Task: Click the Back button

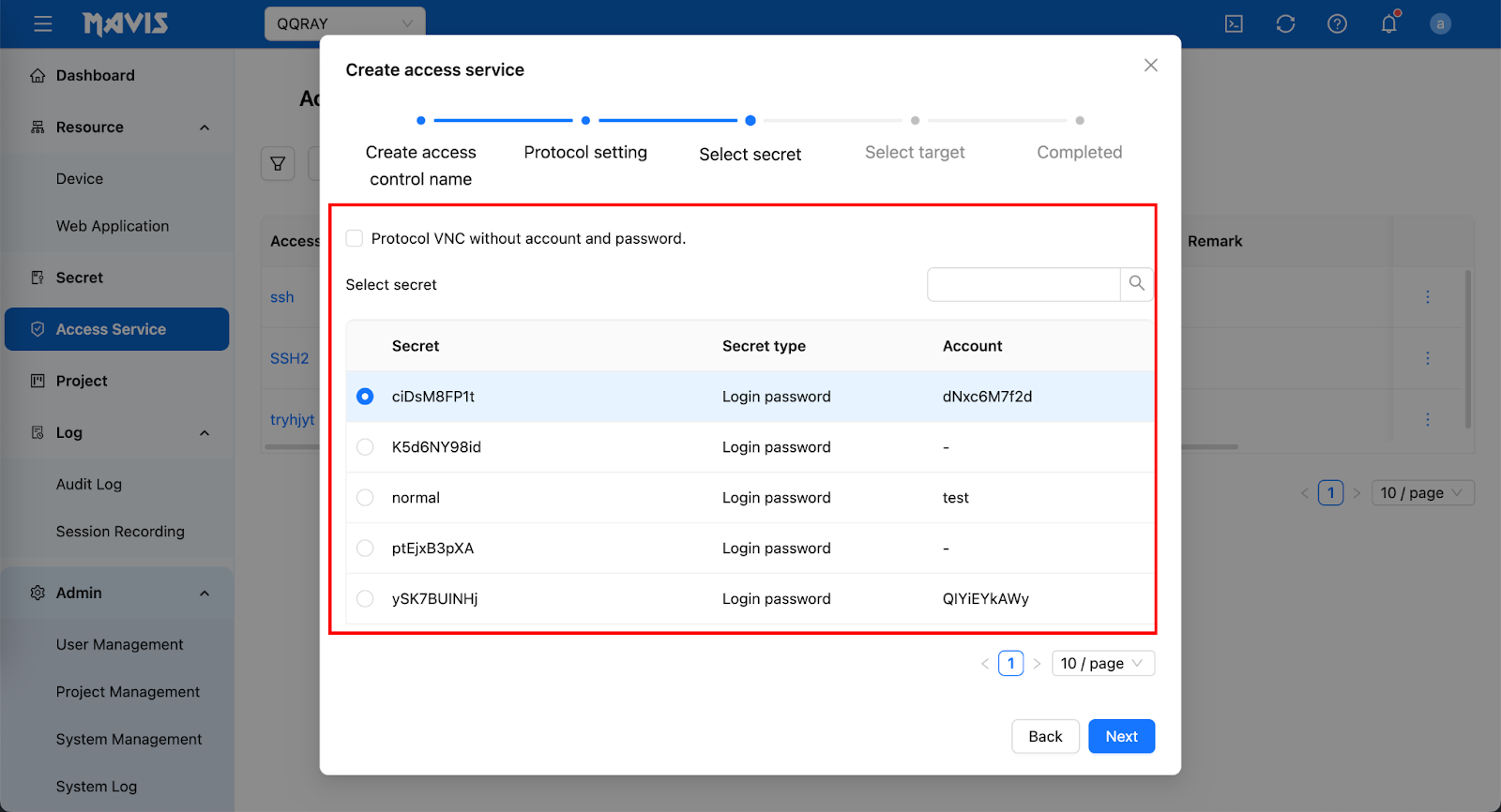Action: (1045, 737)
